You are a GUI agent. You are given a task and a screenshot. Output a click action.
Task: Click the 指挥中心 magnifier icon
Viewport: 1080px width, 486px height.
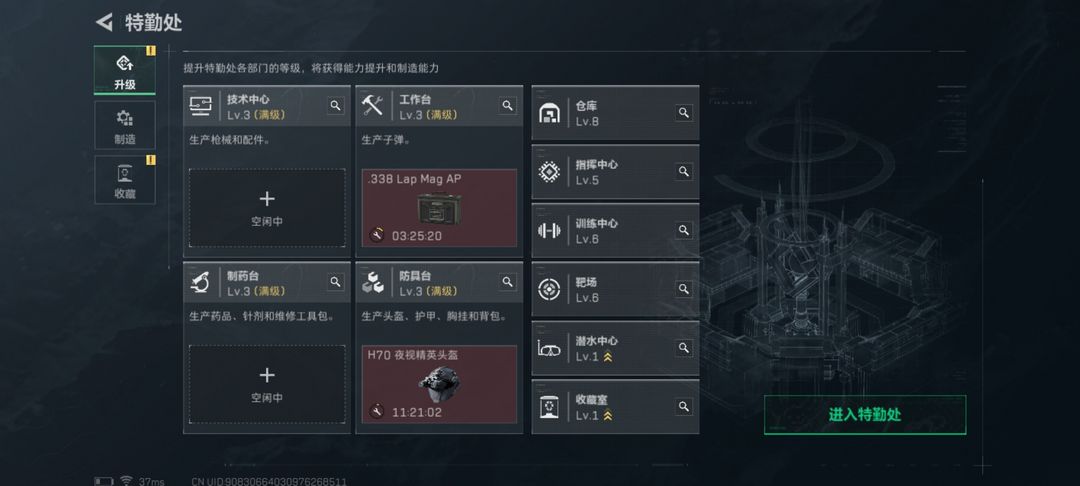pyautogui.click(x=684, y=171)
